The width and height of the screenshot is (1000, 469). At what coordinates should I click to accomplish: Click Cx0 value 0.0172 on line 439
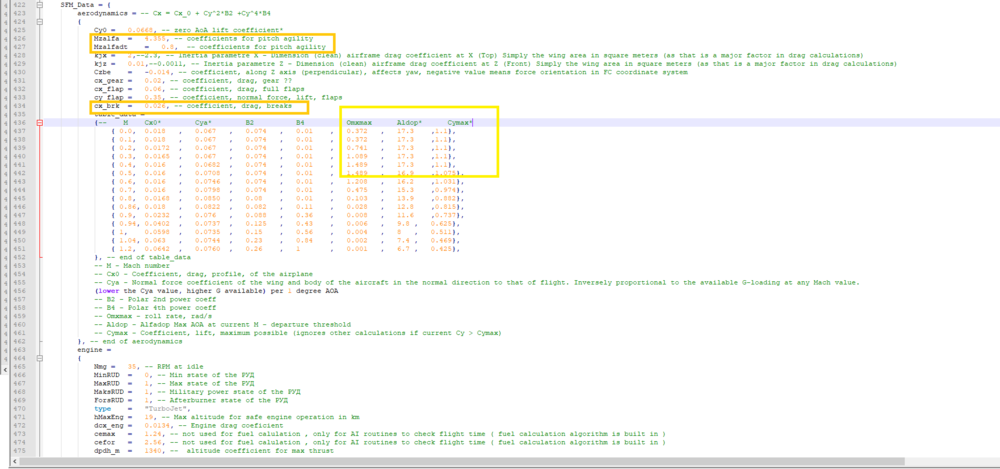coord(157,147)
